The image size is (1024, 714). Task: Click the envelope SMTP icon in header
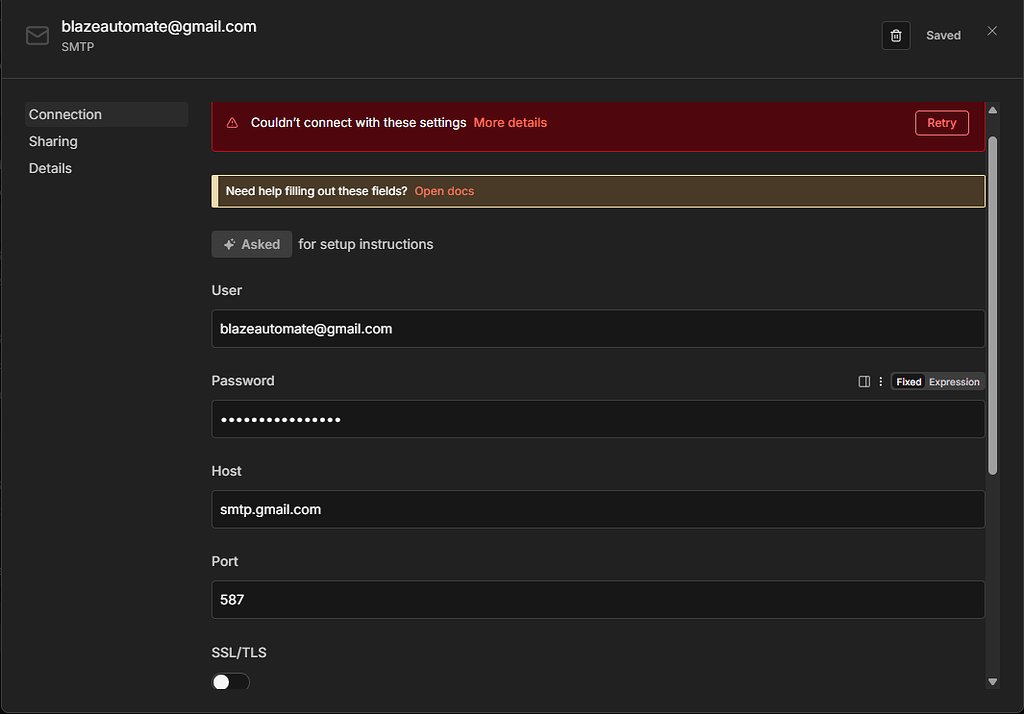click(x=37, y=36)
